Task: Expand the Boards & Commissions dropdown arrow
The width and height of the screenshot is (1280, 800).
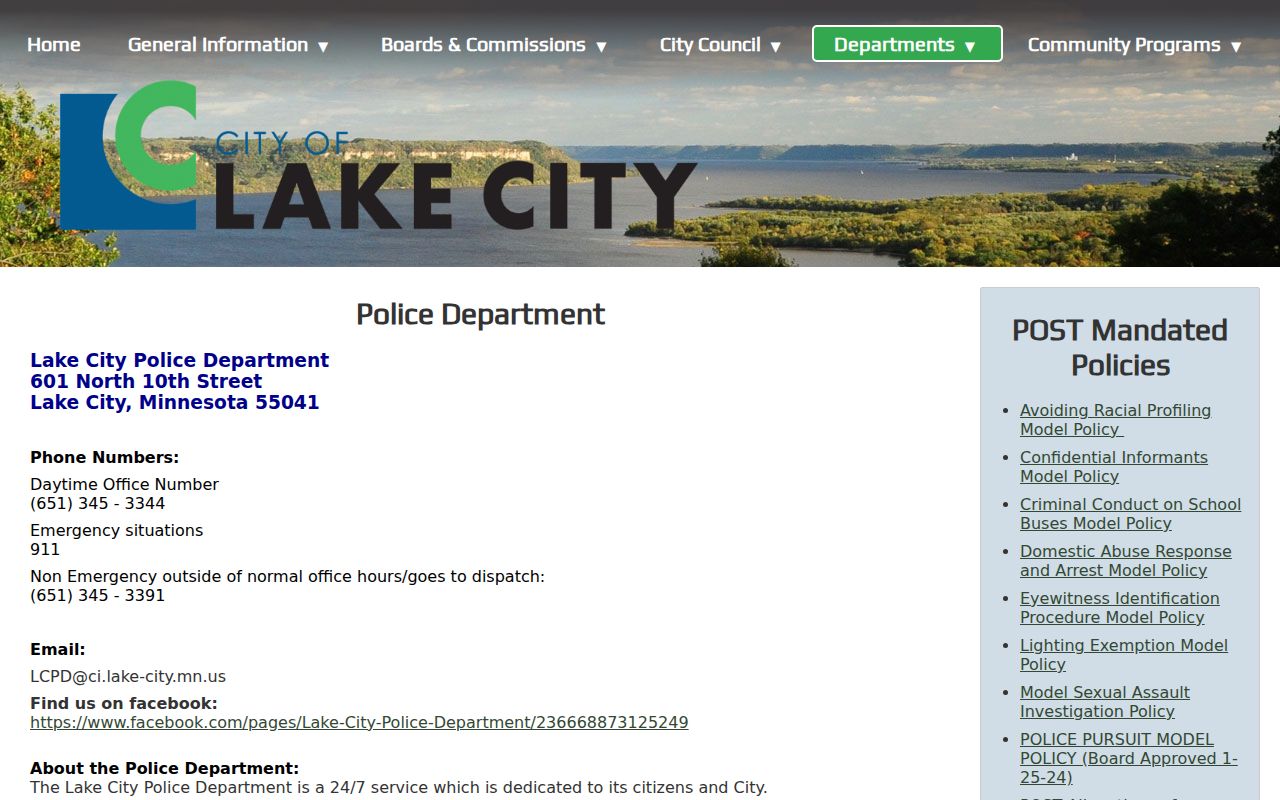Action: click(x=601, y=46)
